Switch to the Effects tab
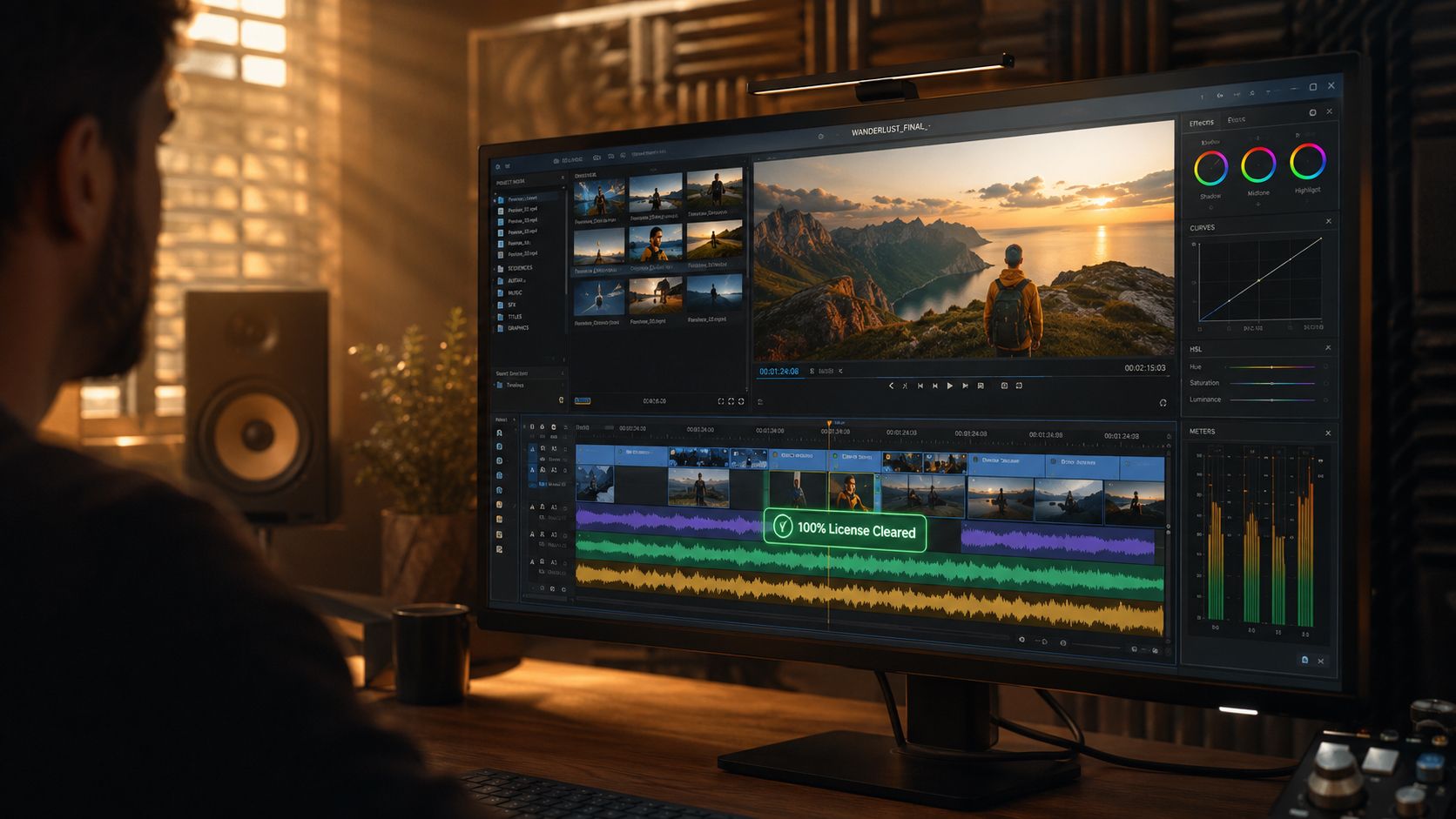This screenshot has height=819, width=1456. (x=1202, y=123)
